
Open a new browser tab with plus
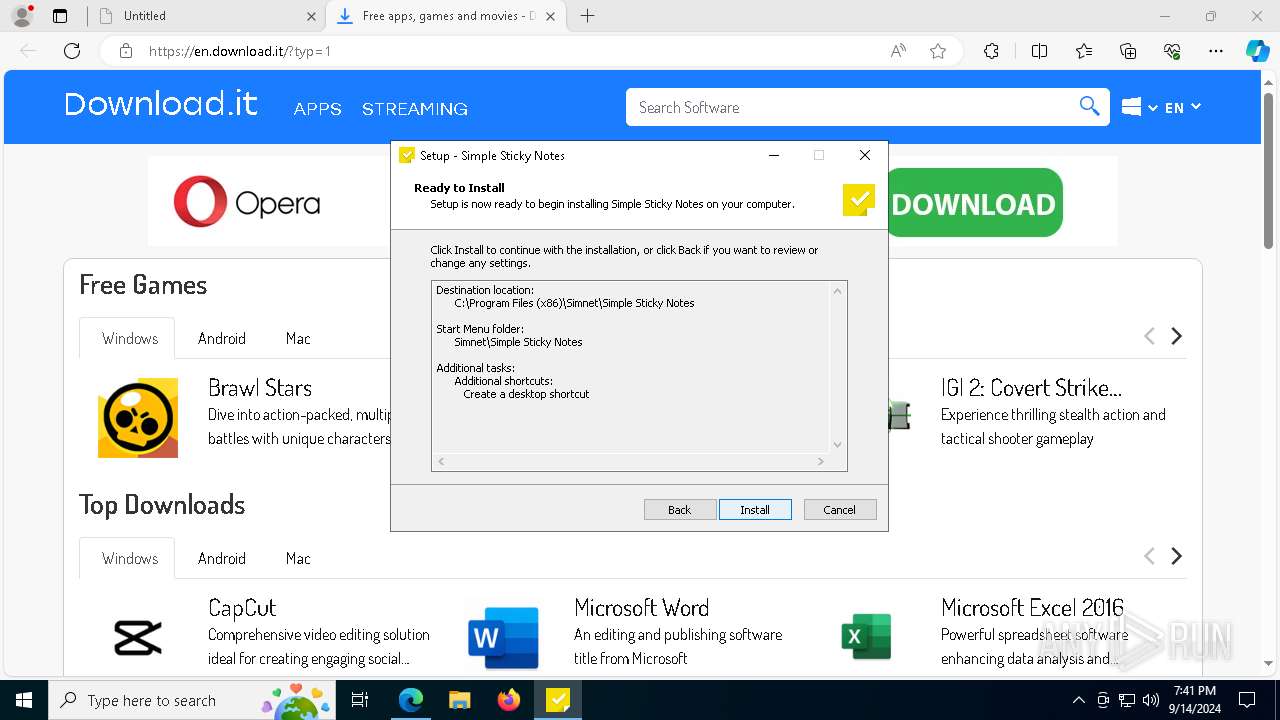588,16
